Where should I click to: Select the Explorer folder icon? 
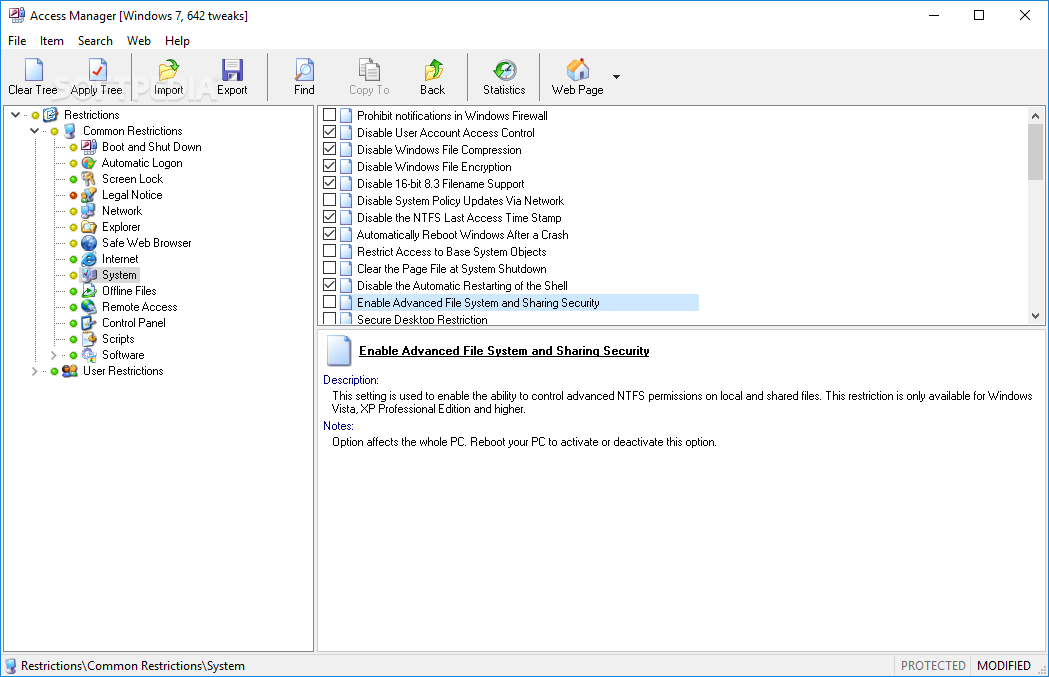(89, 227)
